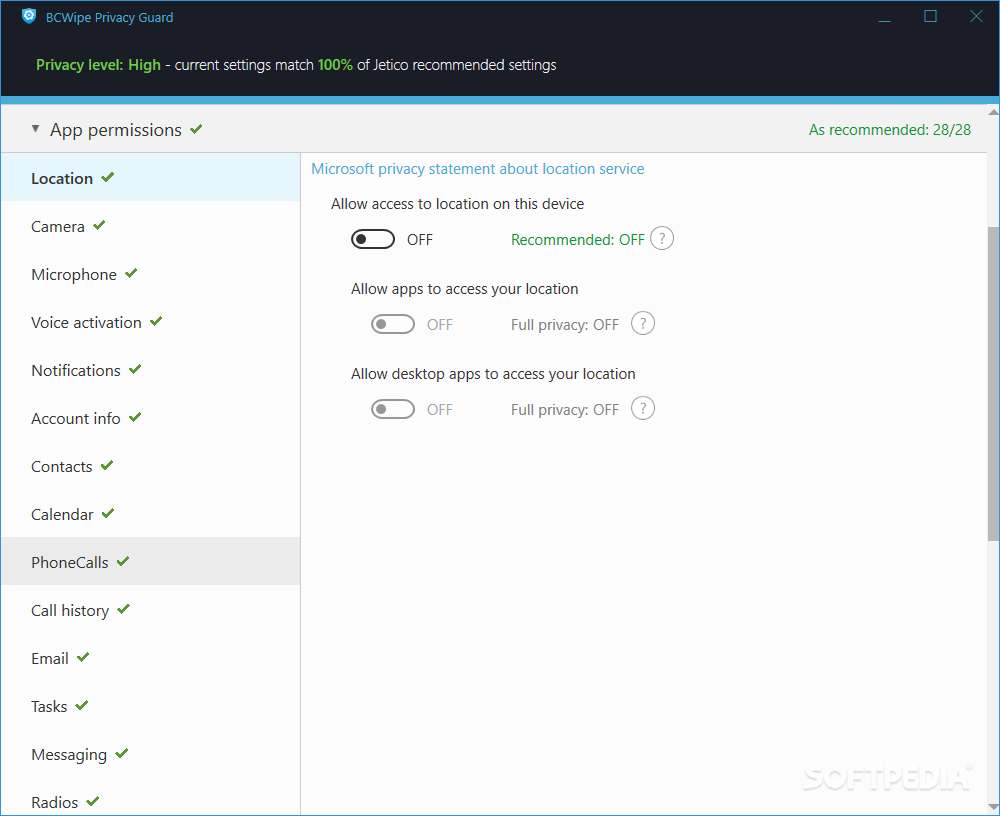Click the check mark next to Camera
The width and height of the screenshot is (1000, 816).
pyautogui.click(x=99, y=225)
